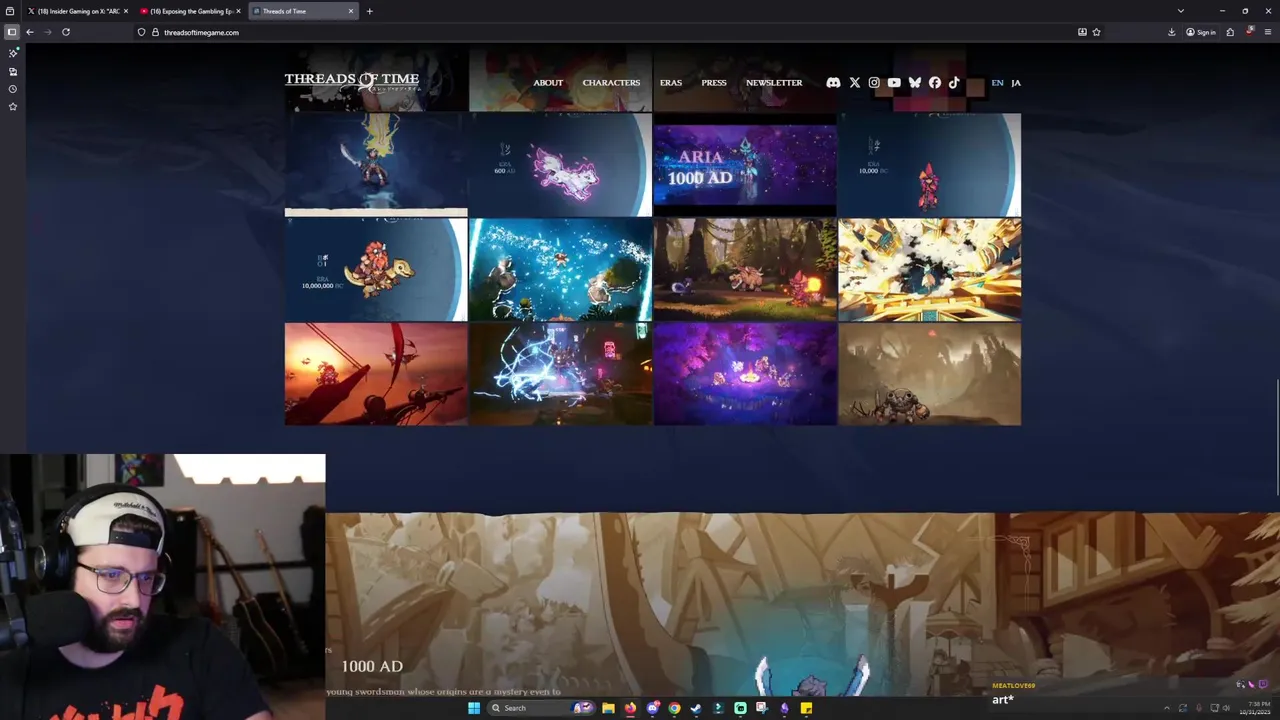
Task: Open the NEWSLETTER nav item
Action: pos(774,83)
